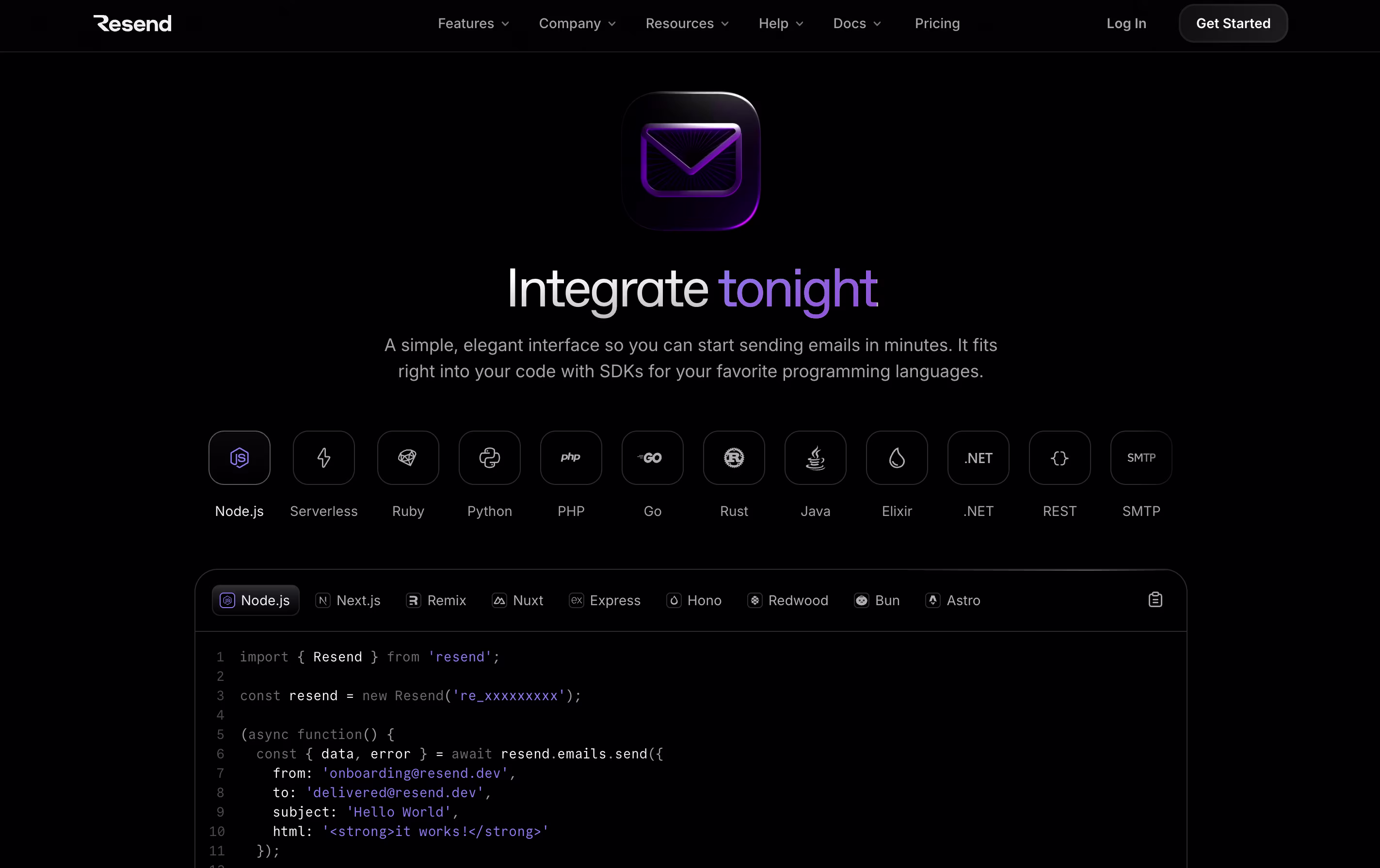Screen dimensions: 1380x868
Task: Switch to the Remix code tab
Action: [436, 600]
